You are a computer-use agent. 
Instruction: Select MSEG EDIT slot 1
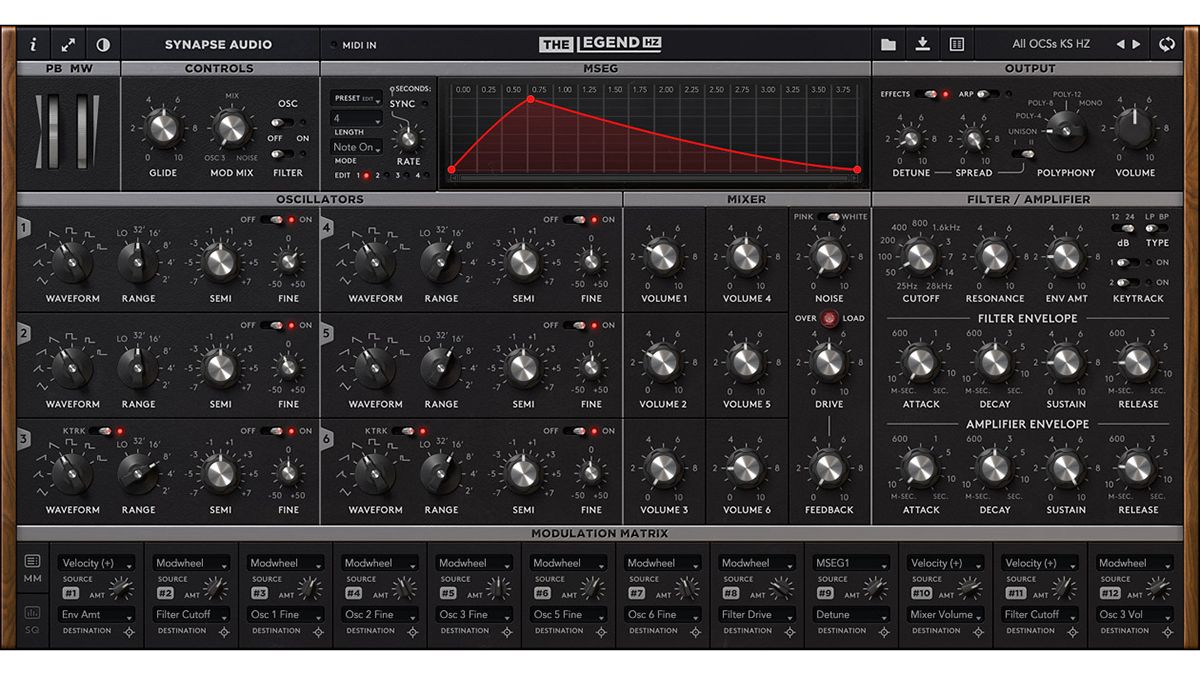pos(367,176)
